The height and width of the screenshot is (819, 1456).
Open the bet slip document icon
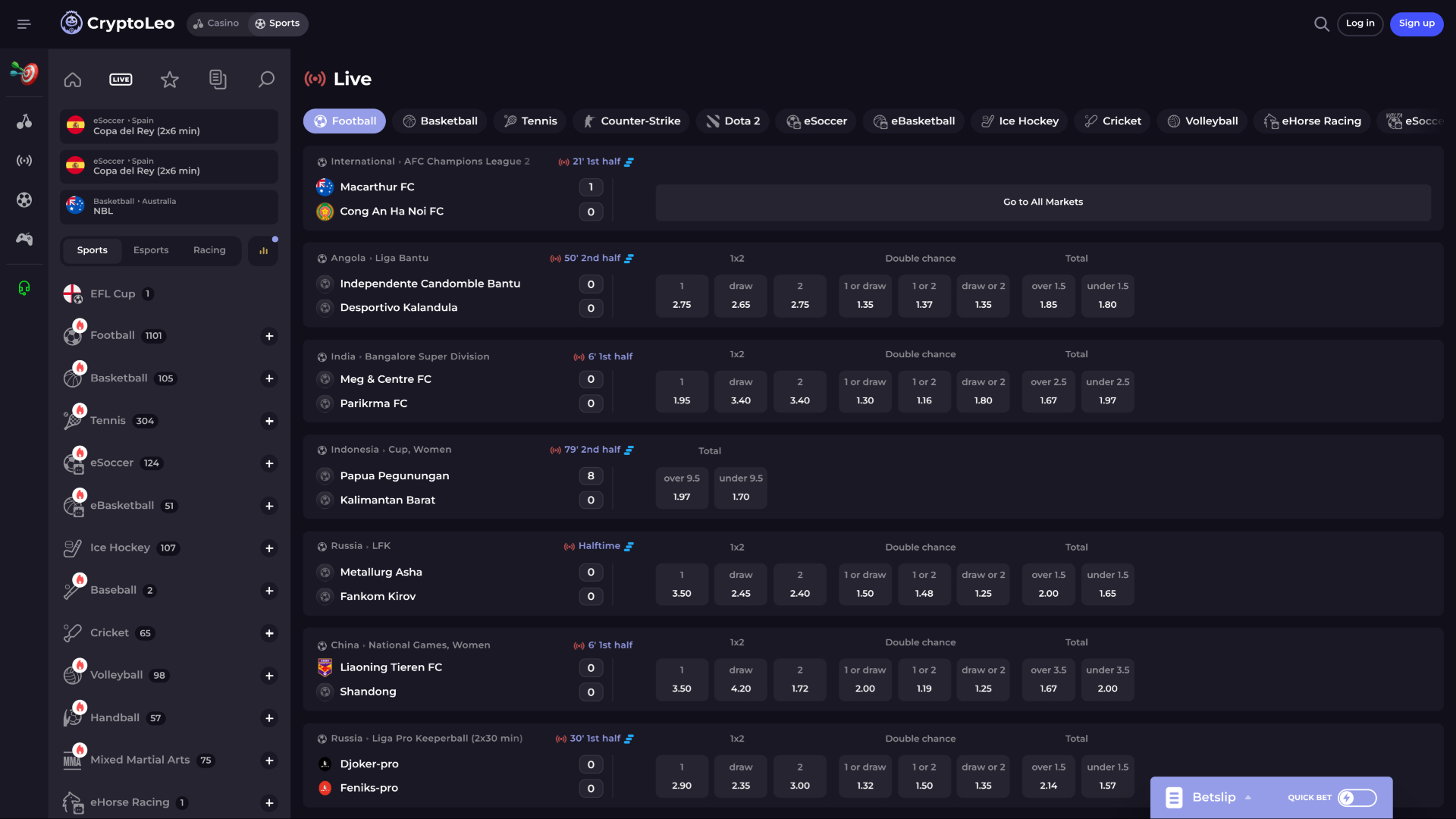tap(218, 79)
